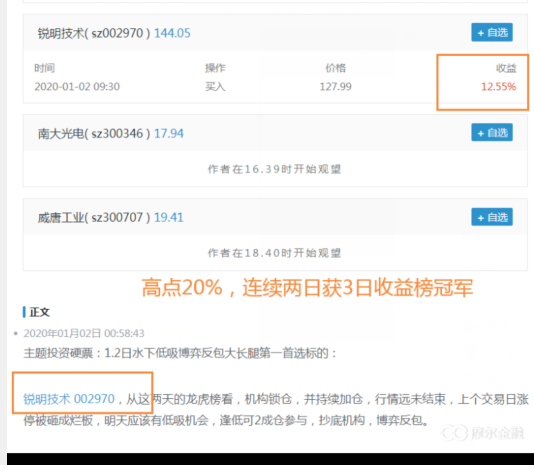Click the 144.05 price of 锐明技术

tap(172, 33)
